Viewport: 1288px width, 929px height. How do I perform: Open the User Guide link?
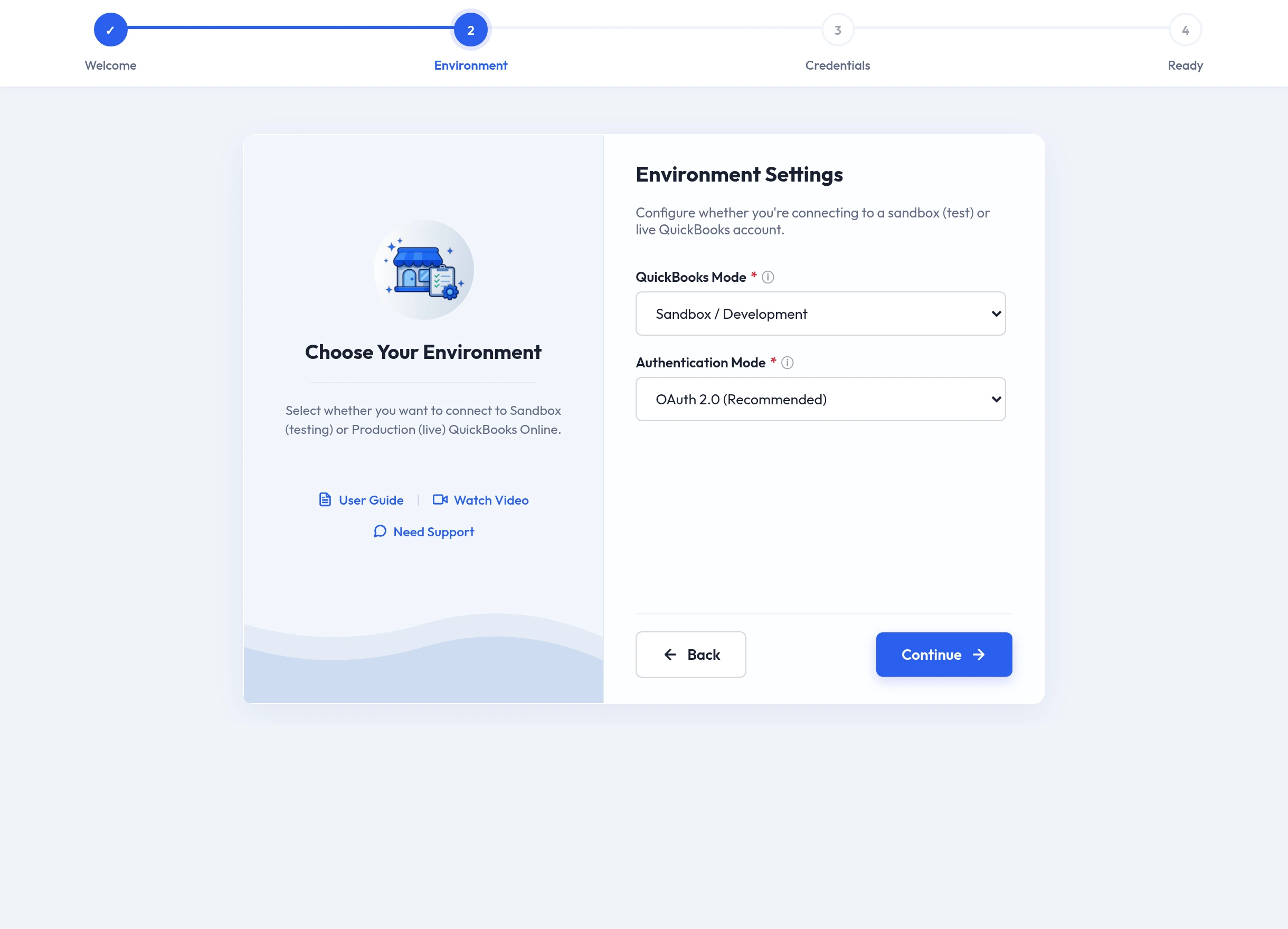(x=361, y=500)
